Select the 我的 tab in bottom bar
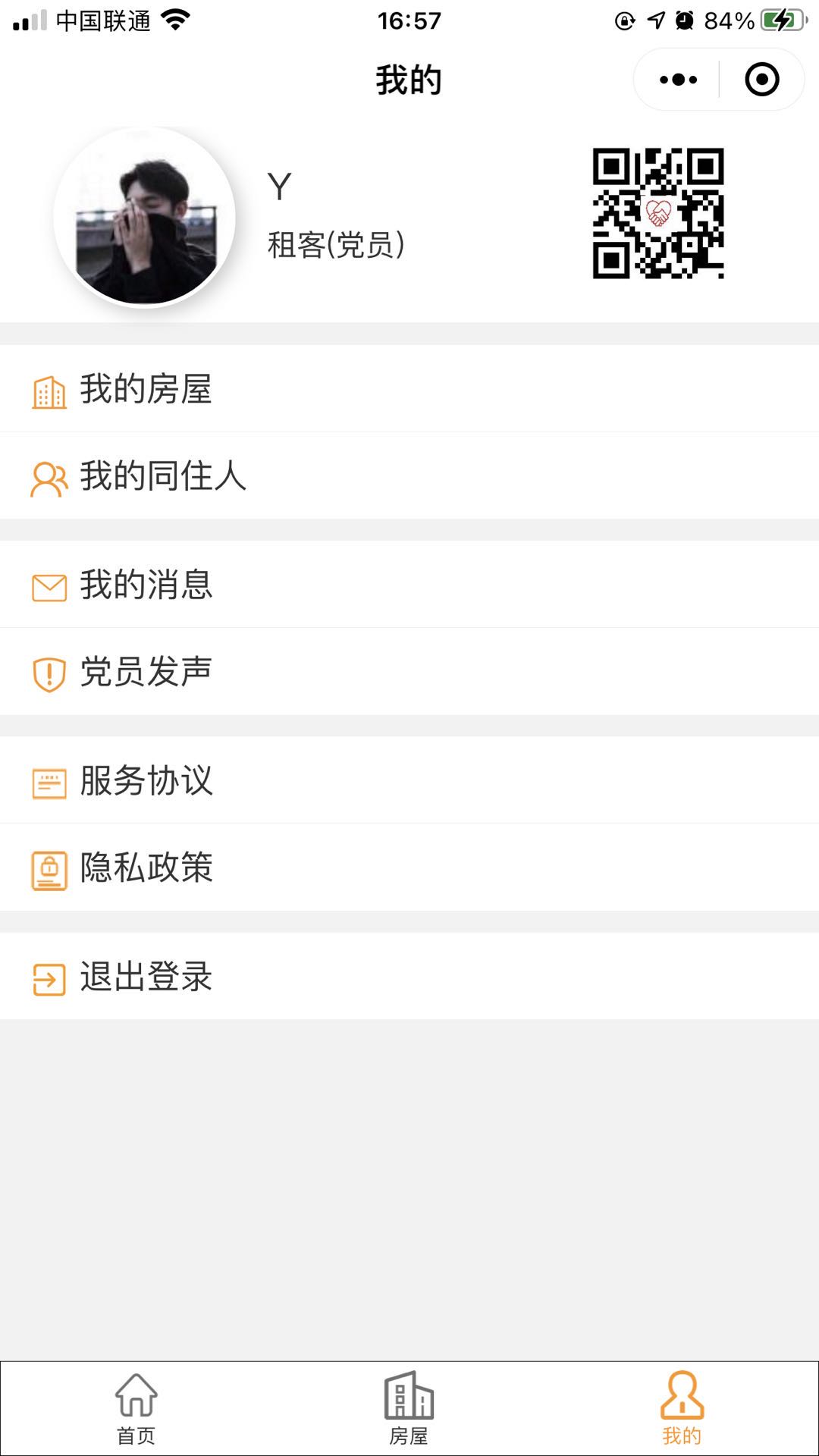The height and width of the screenshot is (1456, 819). click(682, 1408)
